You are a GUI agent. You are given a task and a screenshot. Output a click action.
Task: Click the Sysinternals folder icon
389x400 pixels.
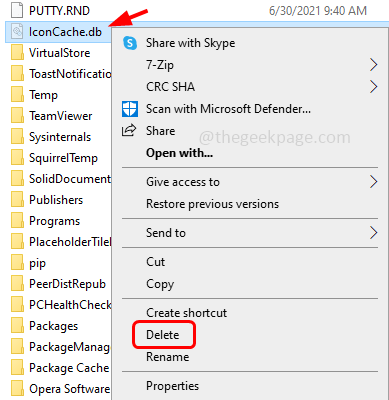pos(17,137)
